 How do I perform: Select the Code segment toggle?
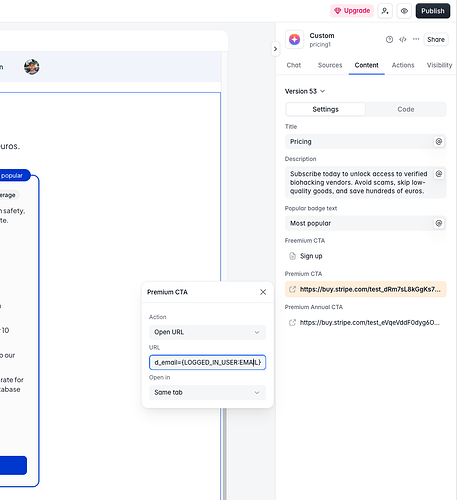[x=405, y=109]
